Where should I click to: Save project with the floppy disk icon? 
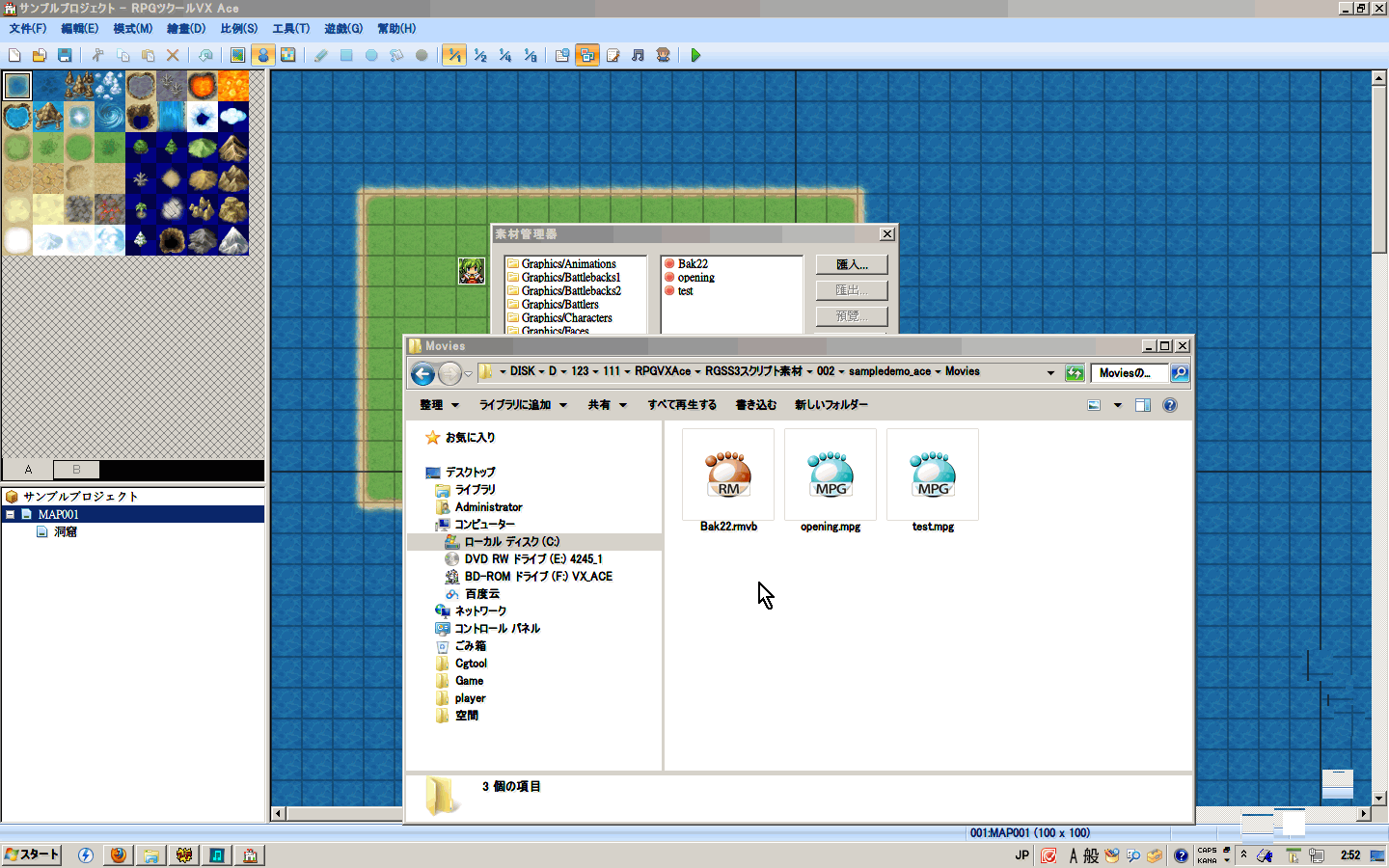[65, 56]
